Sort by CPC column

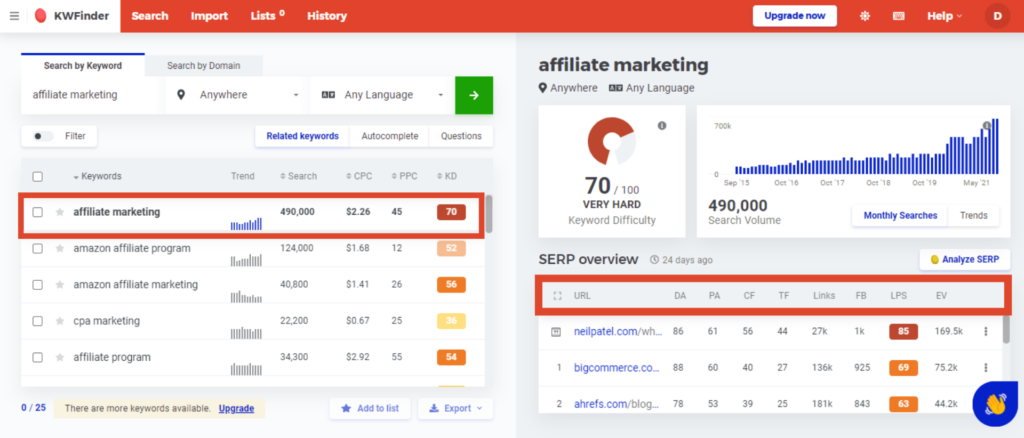point(359,176)
